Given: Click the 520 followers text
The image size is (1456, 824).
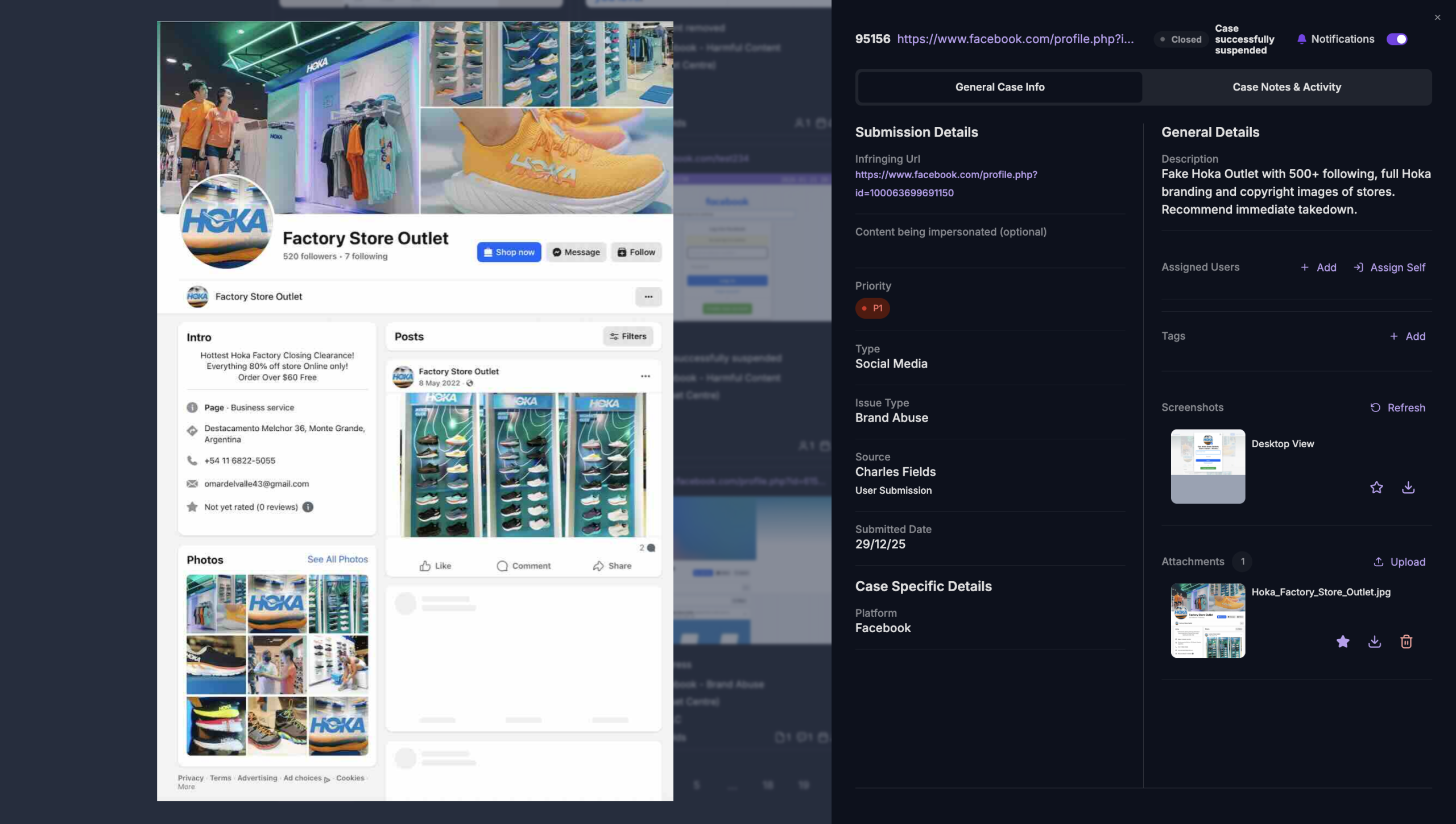Looking at the screenshot, I should [x=309, y=256].
